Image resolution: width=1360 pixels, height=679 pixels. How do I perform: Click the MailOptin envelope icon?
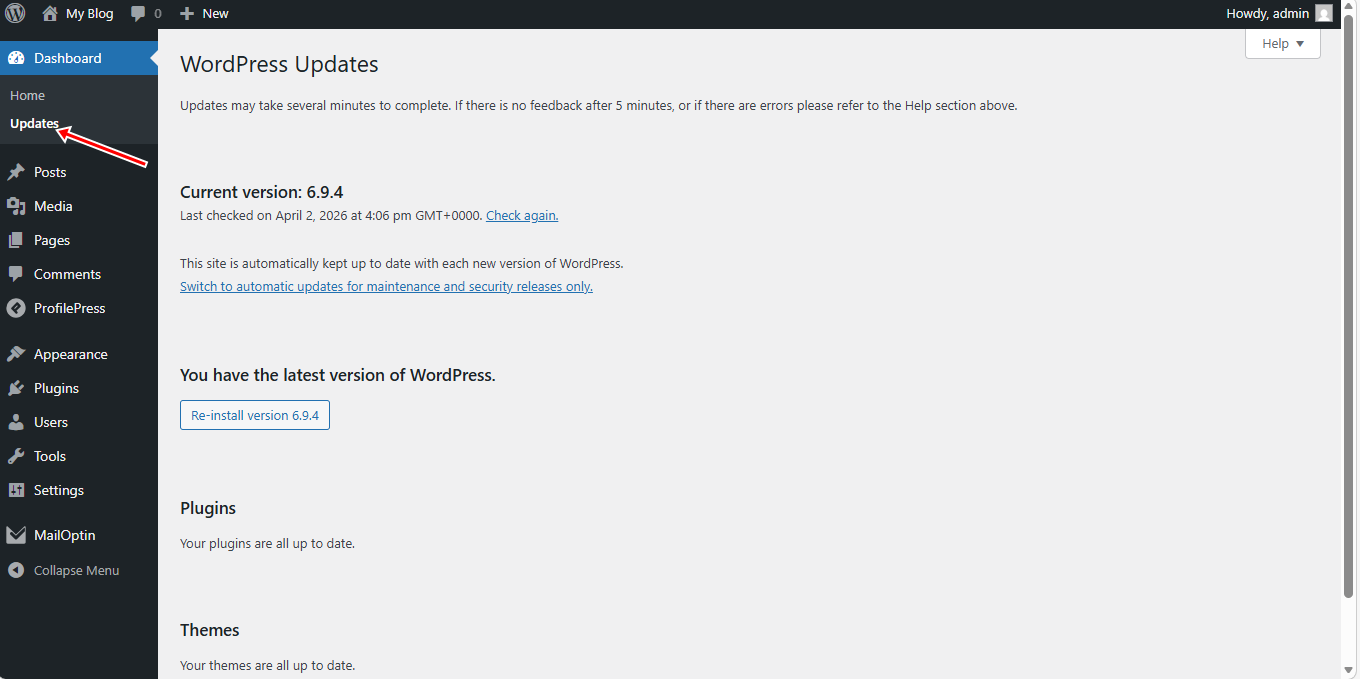16,535
